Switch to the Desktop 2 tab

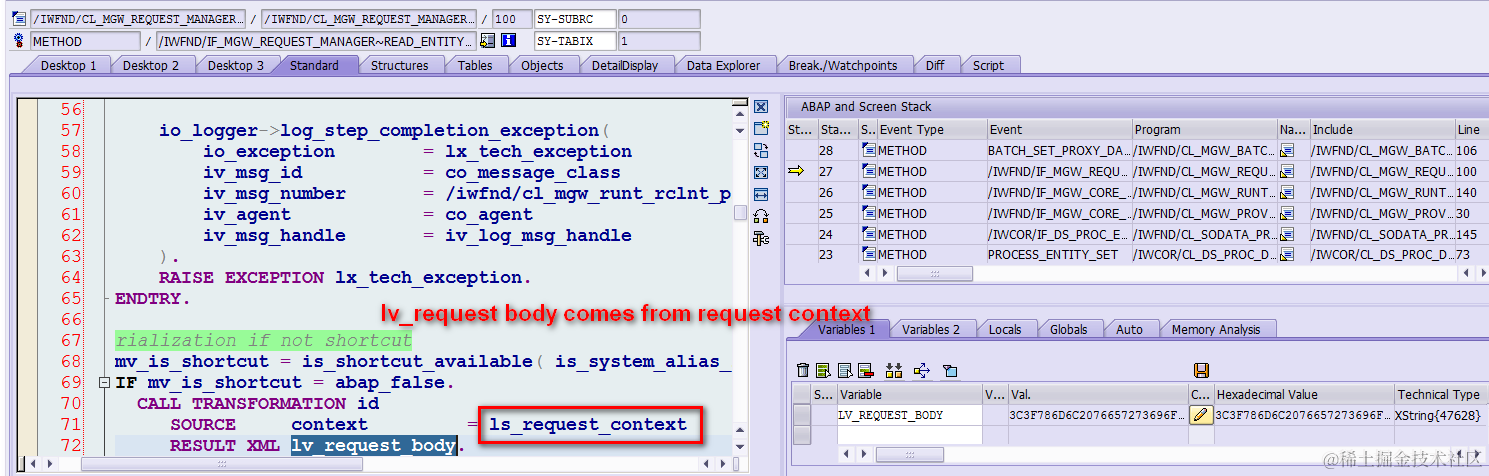[151, 65]
